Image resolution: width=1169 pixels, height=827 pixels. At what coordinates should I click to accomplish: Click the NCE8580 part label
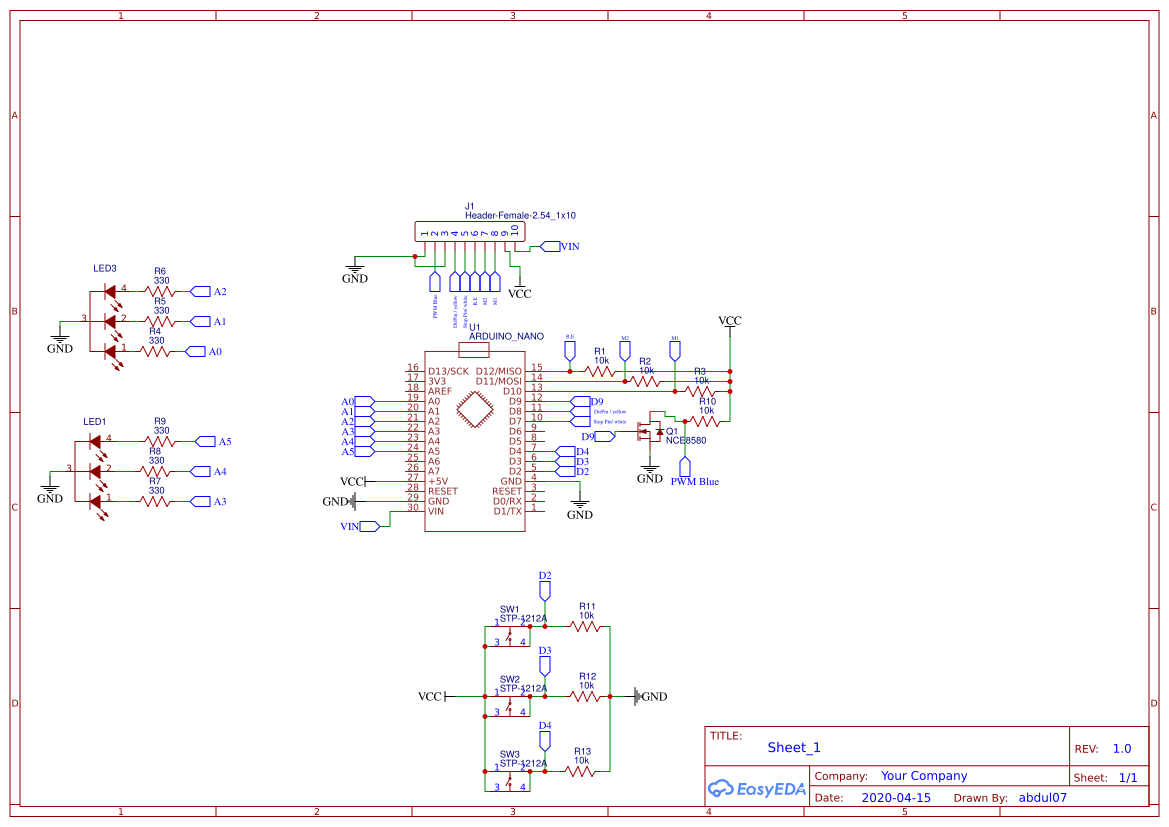[686, 440]
